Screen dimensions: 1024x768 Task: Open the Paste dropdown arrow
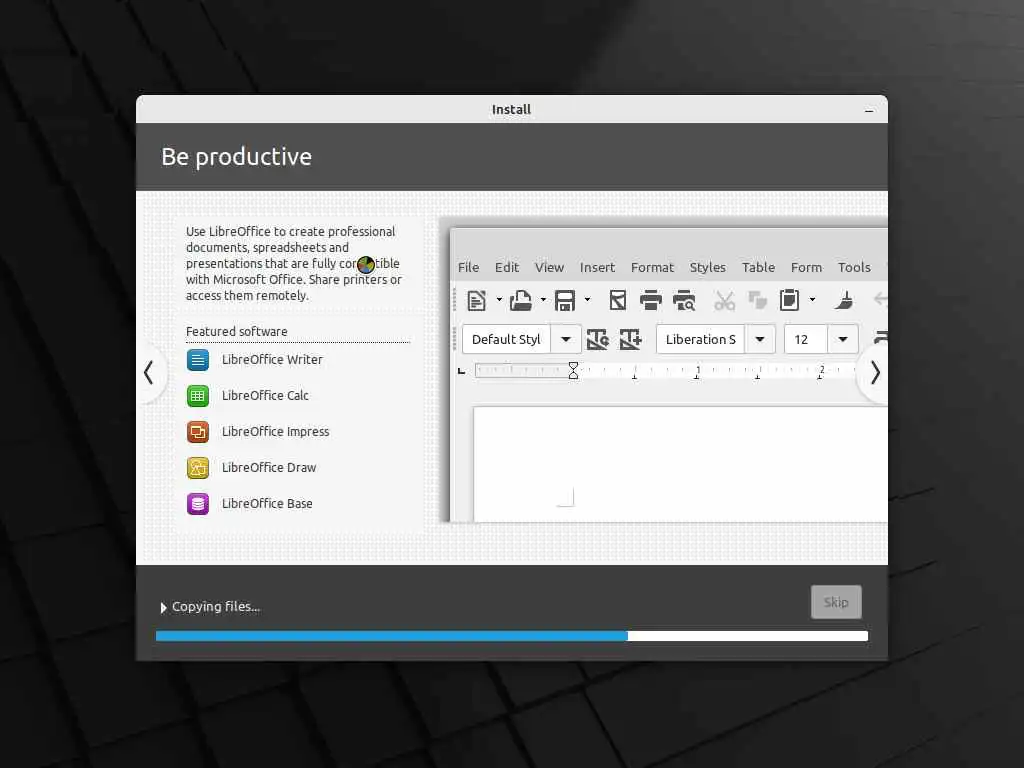tap(812, 300)
